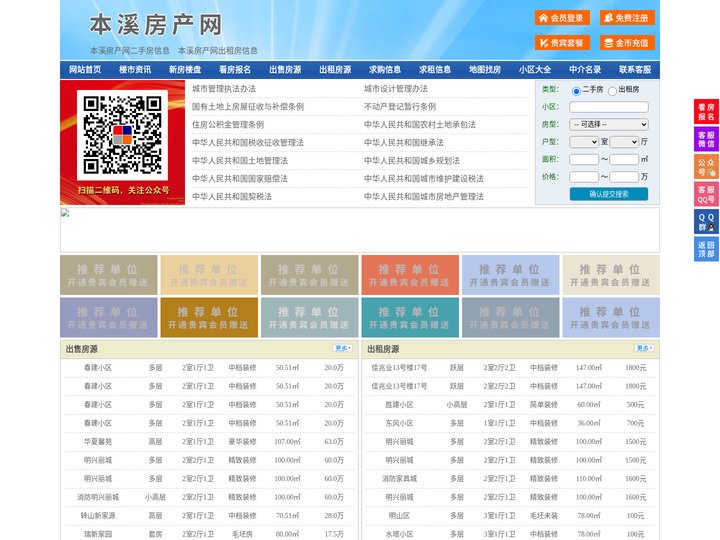
Task: Open 新房楼盘 navigation item
Action: pos(185,70)
